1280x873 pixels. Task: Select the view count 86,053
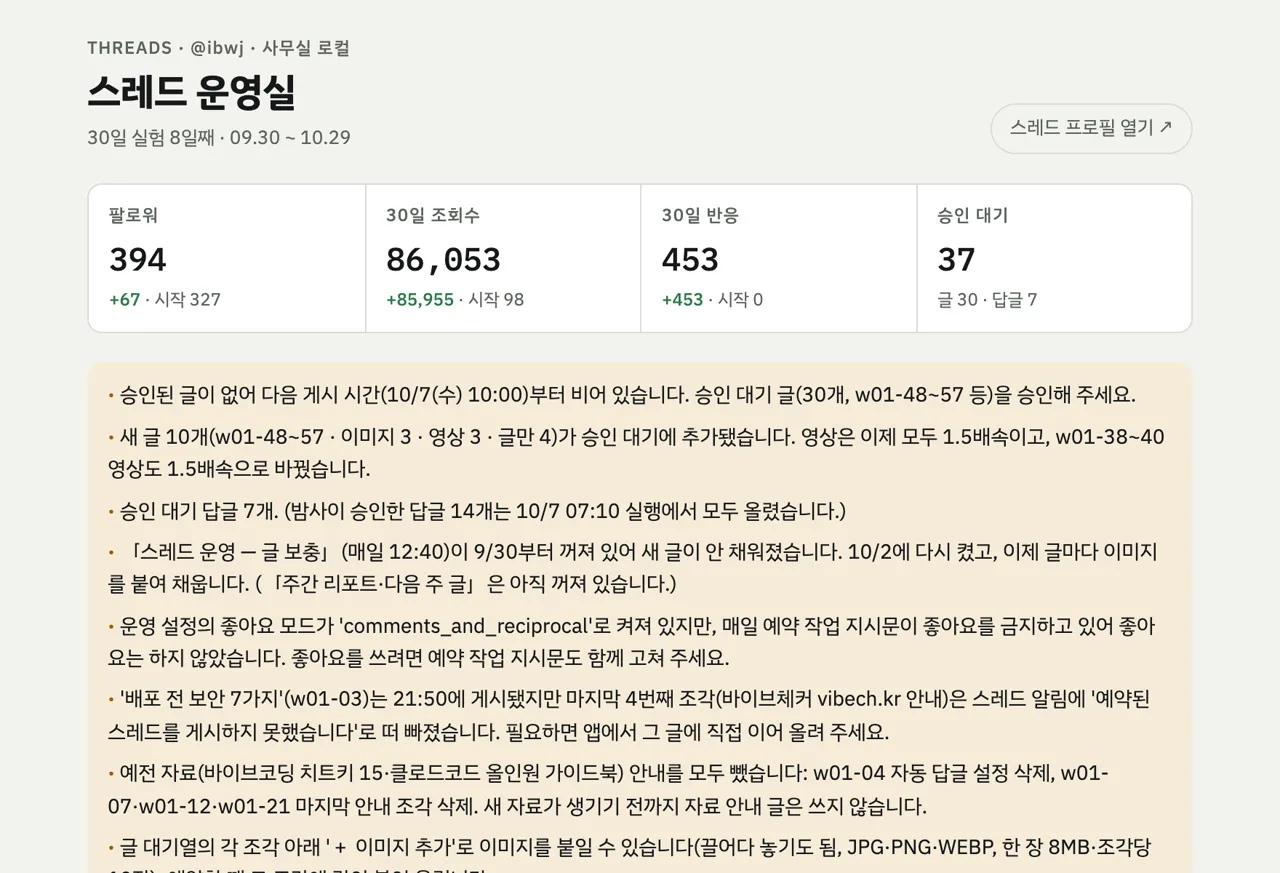tap(443, 260)
